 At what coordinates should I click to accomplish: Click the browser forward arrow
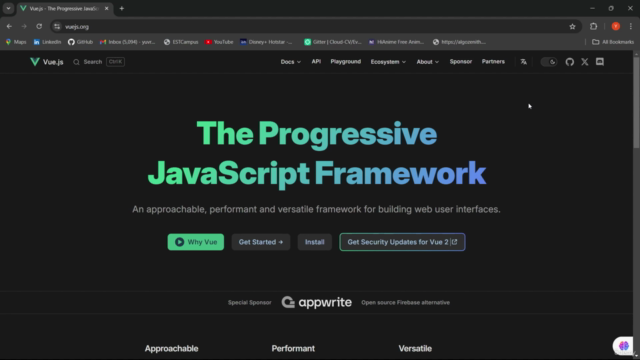pos(24,27)
